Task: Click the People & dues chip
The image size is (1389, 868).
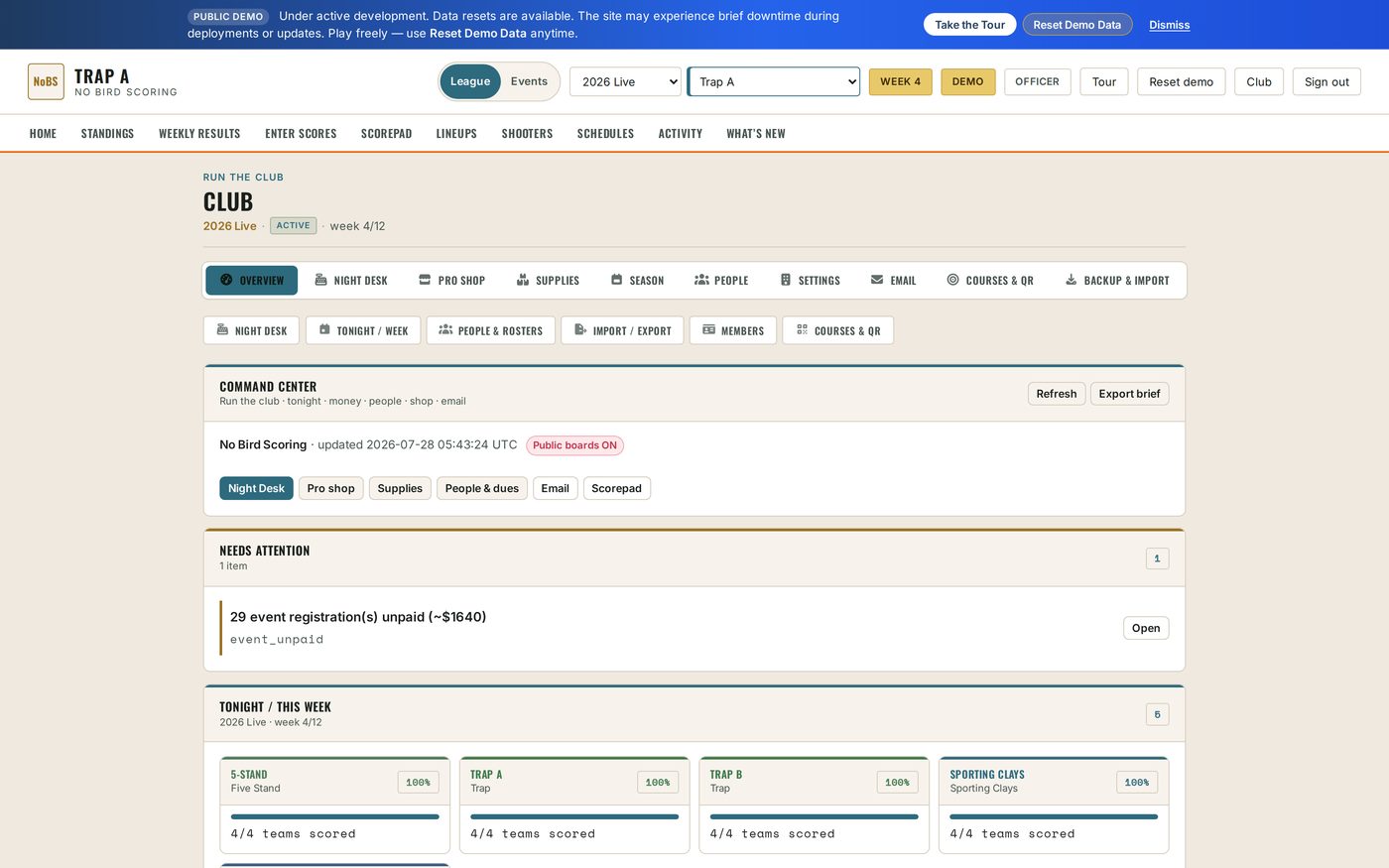Action: (x=482, y=488)
